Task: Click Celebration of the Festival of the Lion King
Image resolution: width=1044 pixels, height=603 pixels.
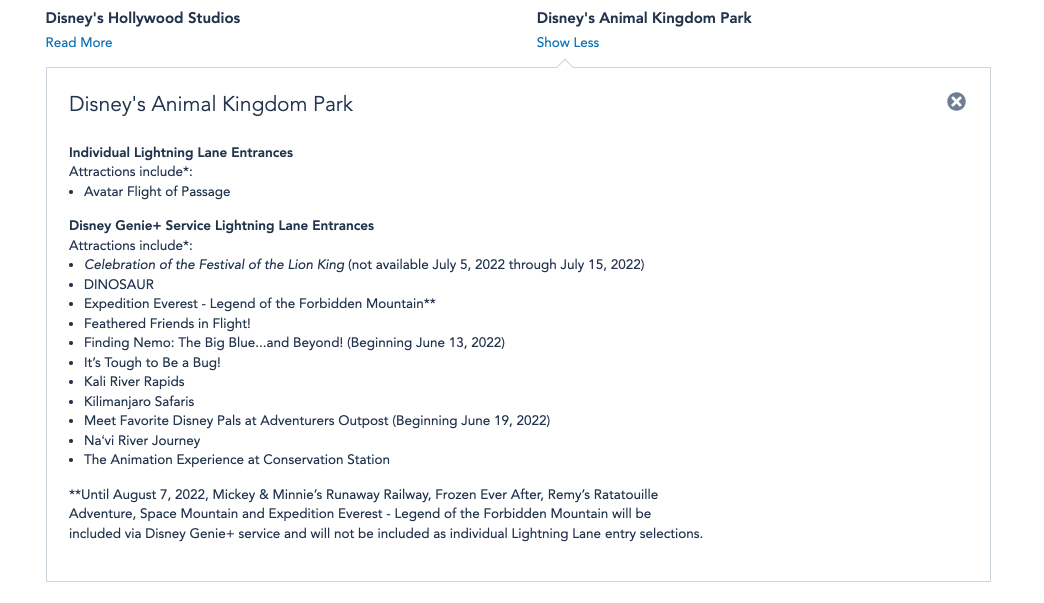Action: (x=214, y=265)
